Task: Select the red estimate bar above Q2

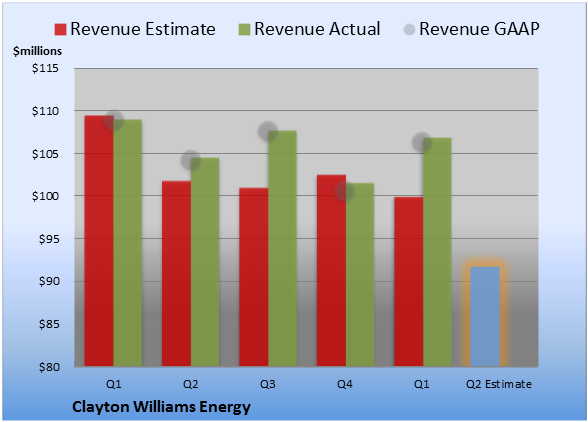Action: coord(176,273)
